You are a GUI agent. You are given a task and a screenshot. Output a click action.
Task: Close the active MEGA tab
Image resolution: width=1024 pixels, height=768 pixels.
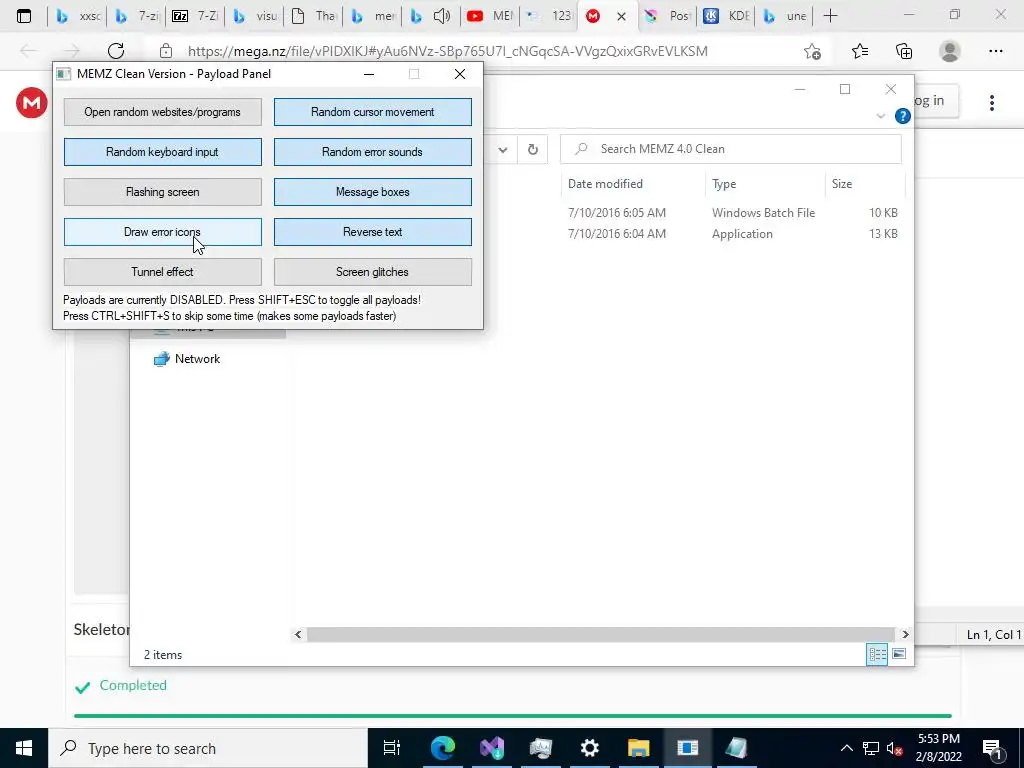point(622,16)
